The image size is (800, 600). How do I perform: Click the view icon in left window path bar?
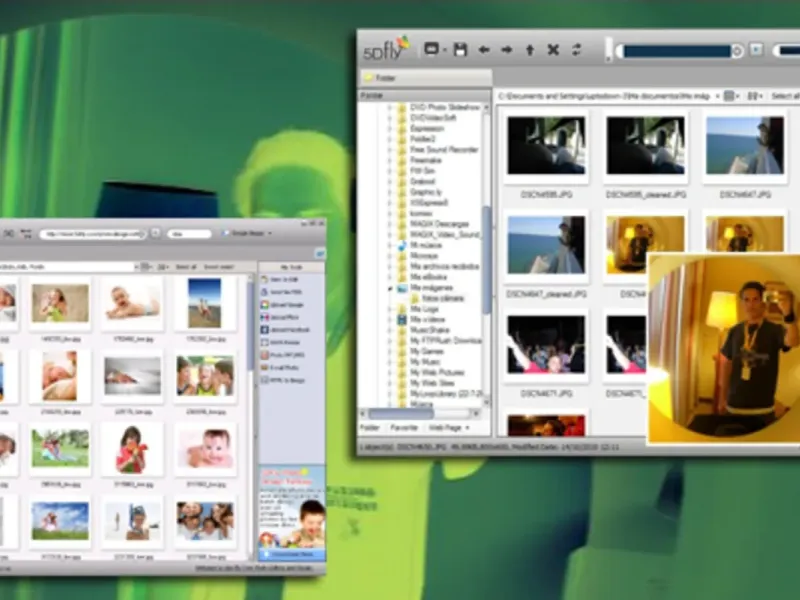tap(145, 266)
